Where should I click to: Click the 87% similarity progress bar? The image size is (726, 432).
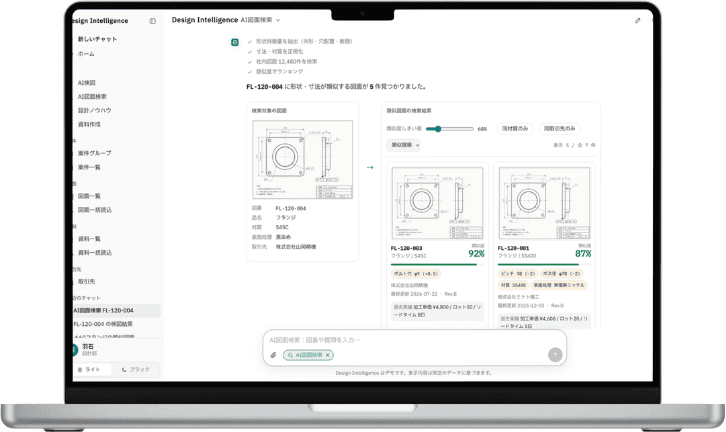click(544, 264)
